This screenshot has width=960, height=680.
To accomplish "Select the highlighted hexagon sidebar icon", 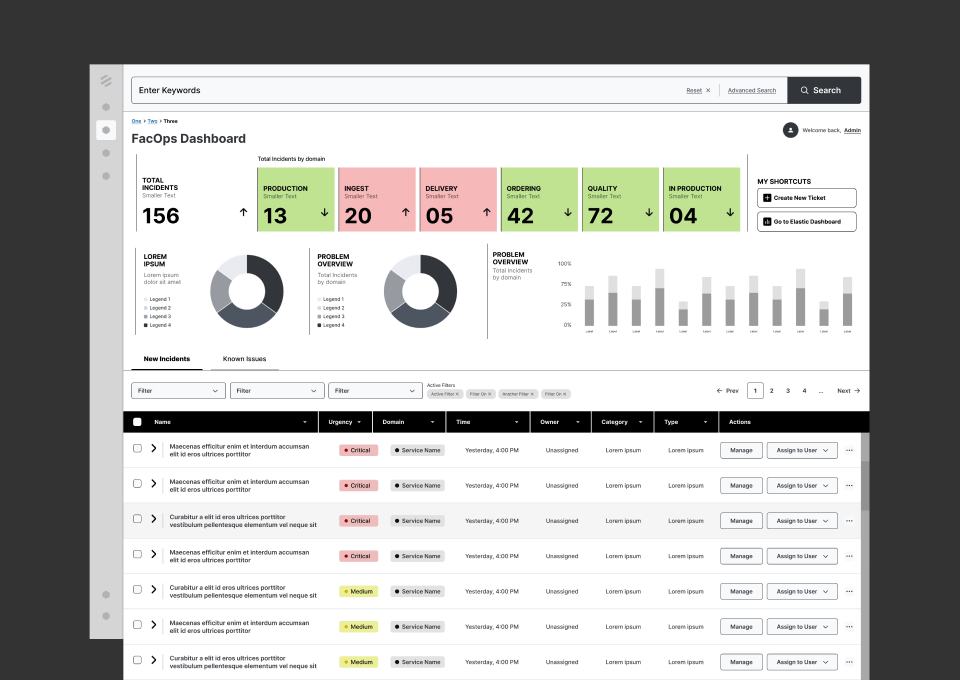I will tap(106, 130).
